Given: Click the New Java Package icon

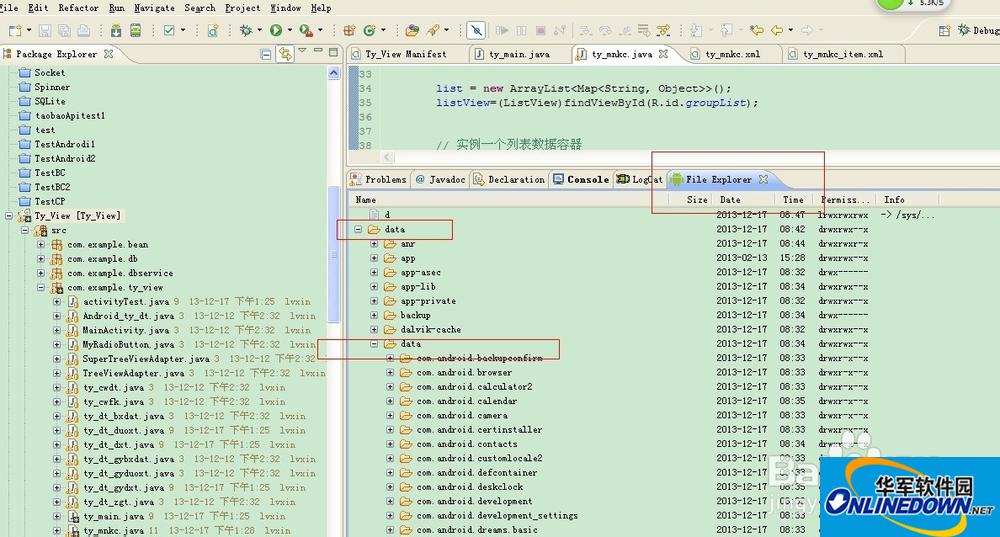Looking at the screenshot, I should pyautogui.click(x=349, y=30).
